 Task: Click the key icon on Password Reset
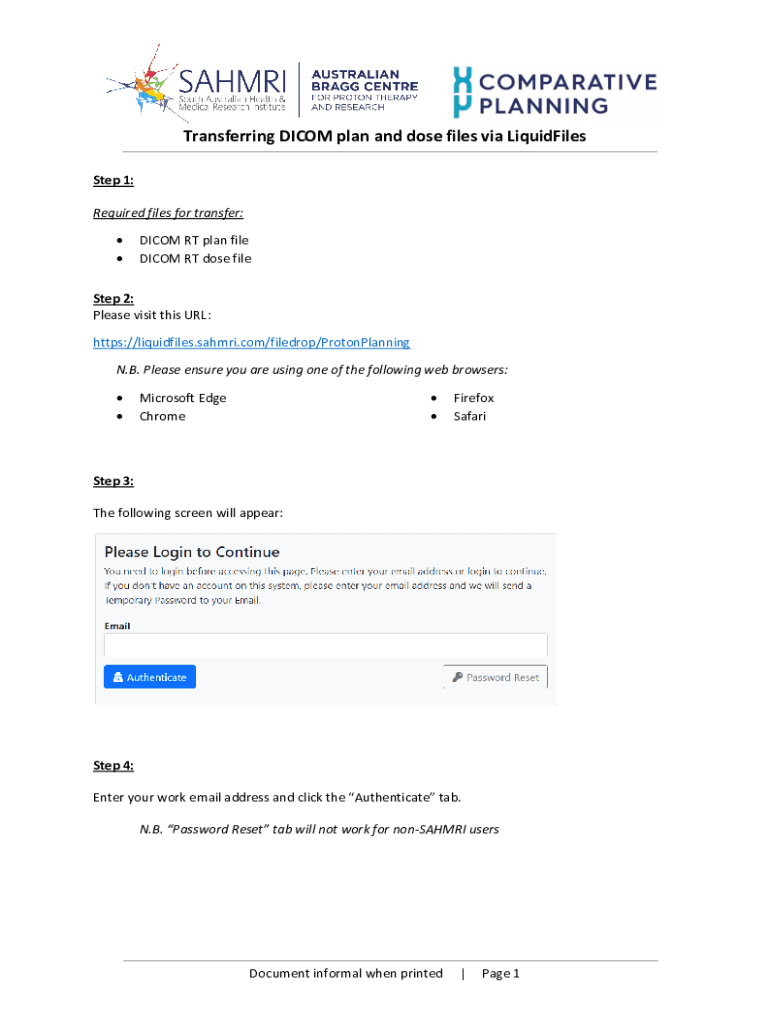point(457,677)
